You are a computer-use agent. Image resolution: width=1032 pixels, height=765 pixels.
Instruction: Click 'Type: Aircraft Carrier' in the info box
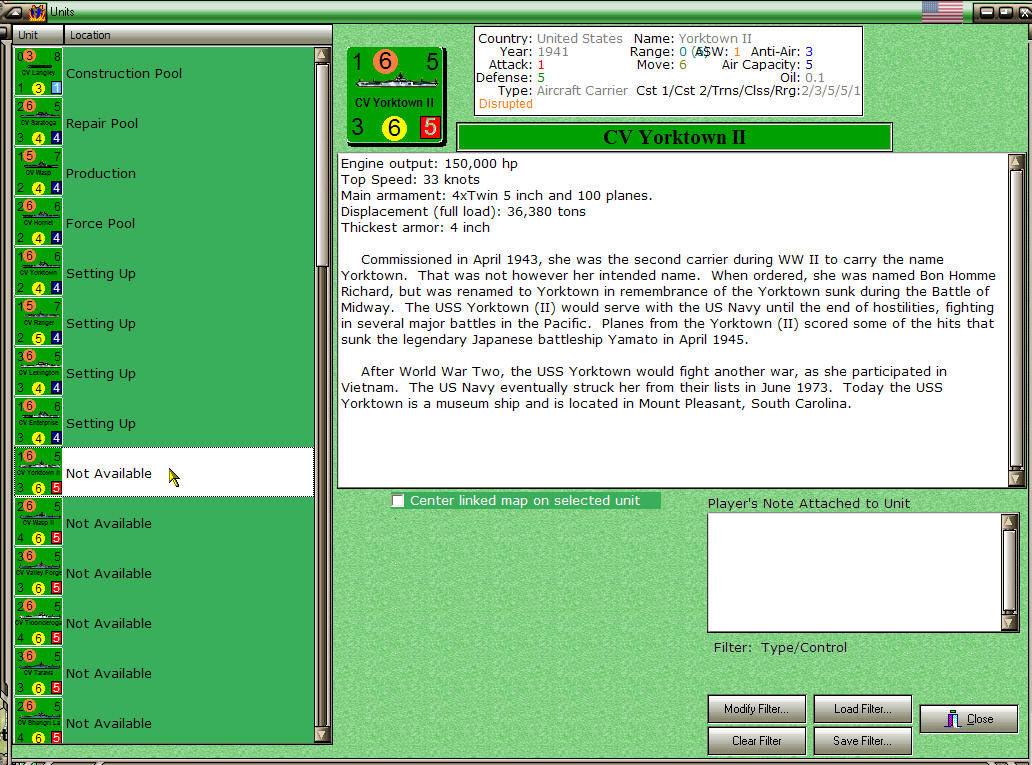[563, 91]
